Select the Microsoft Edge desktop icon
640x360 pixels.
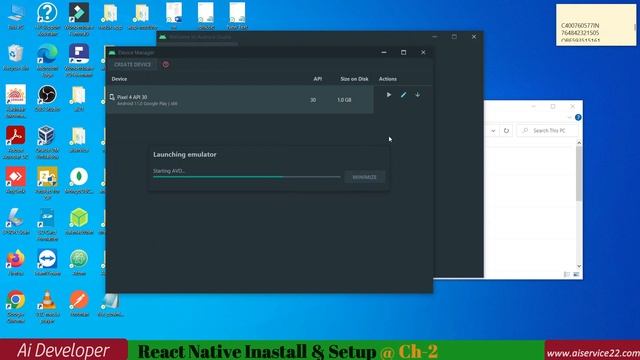click(x=47, y=60)
